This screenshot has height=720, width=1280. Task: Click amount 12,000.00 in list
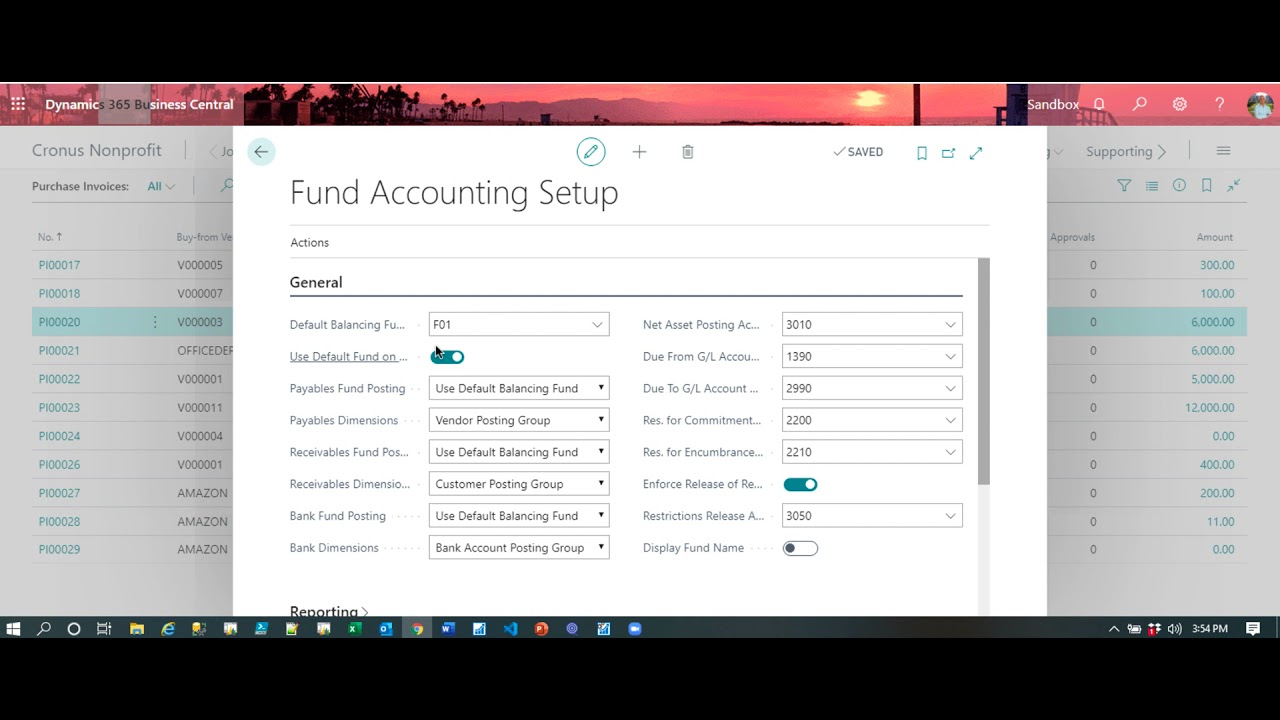(x=1209, y=408)
